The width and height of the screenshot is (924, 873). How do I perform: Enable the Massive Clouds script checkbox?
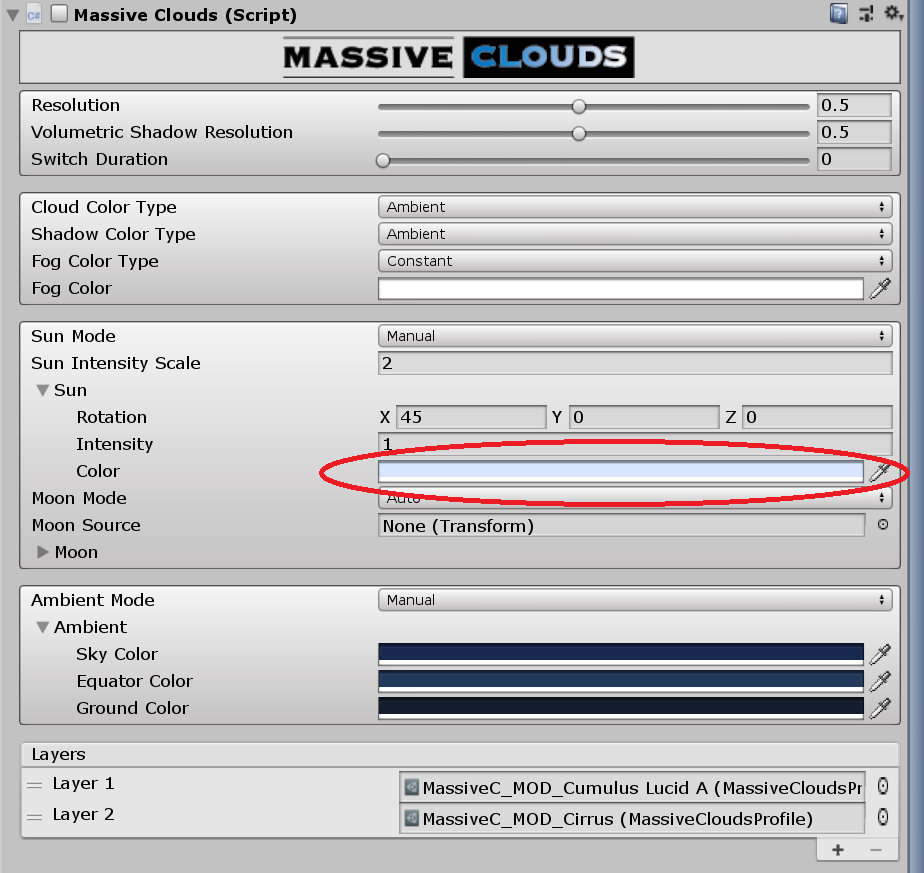click(59, 14)
